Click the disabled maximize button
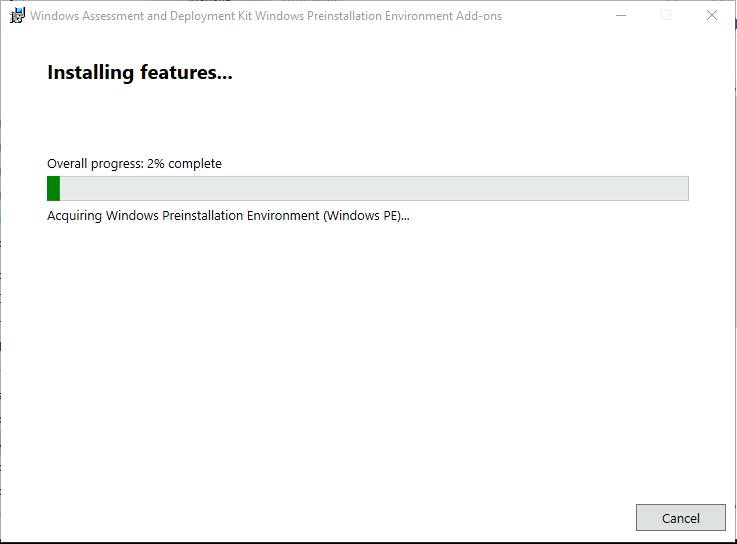Screen dimensions: 737x544 666,16
